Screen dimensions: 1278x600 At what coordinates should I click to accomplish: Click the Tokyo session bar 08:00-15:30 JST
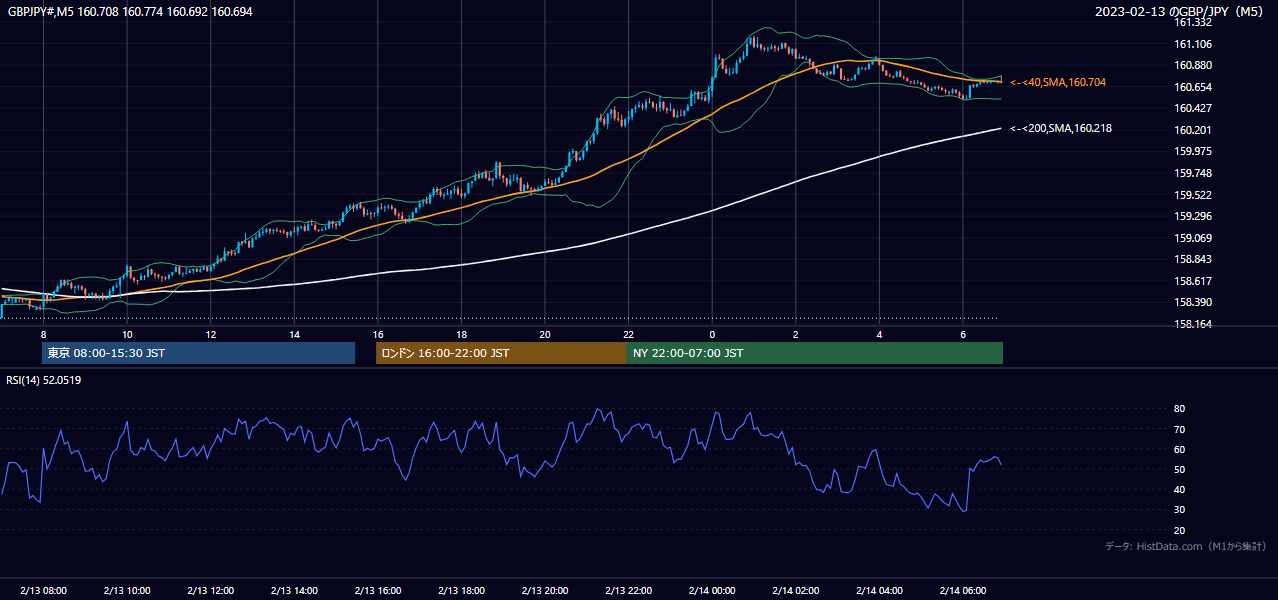[198, 353]
